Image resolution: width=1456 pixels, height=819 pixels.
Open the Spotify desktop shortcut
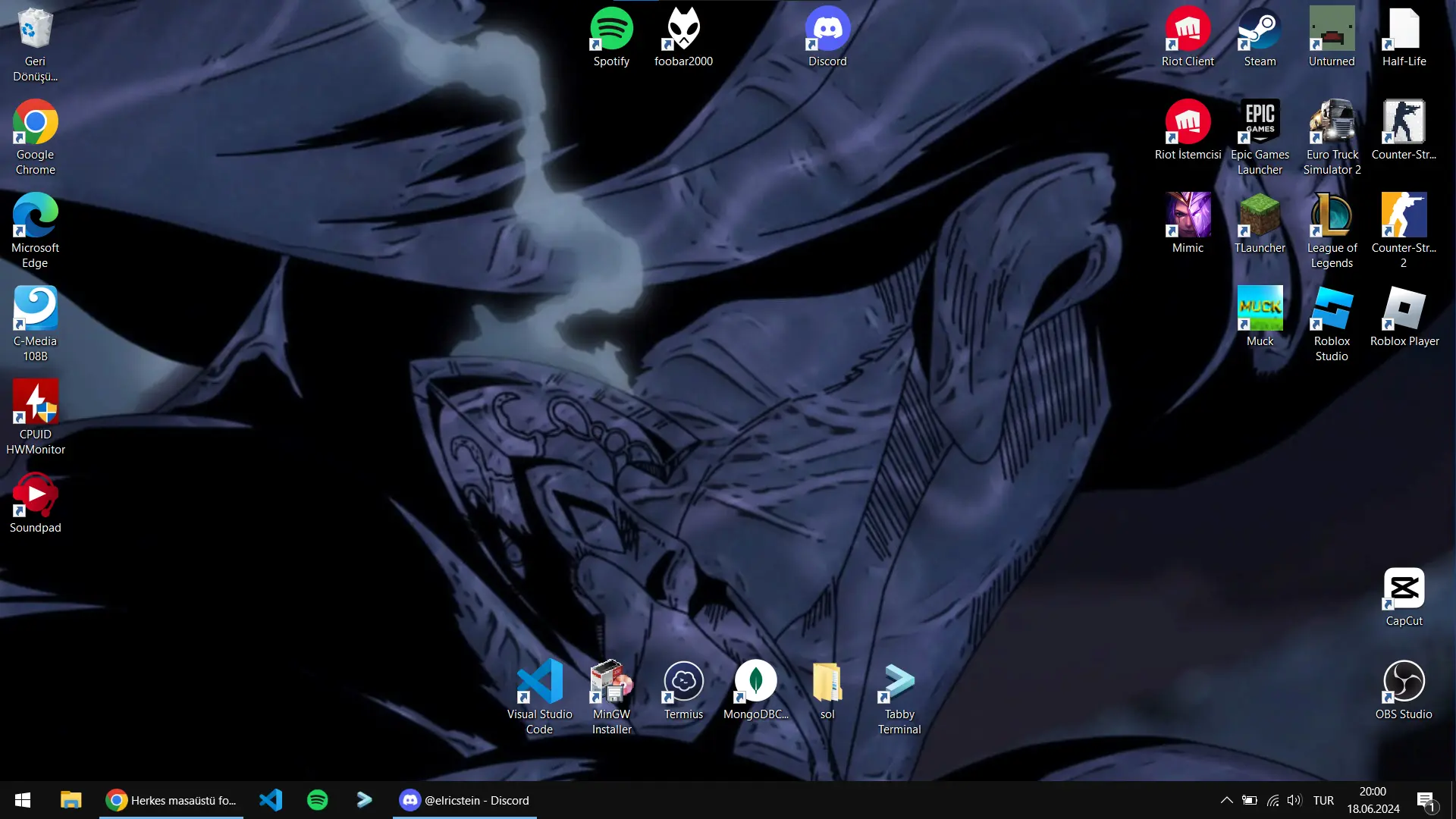(x=611, y=36)
